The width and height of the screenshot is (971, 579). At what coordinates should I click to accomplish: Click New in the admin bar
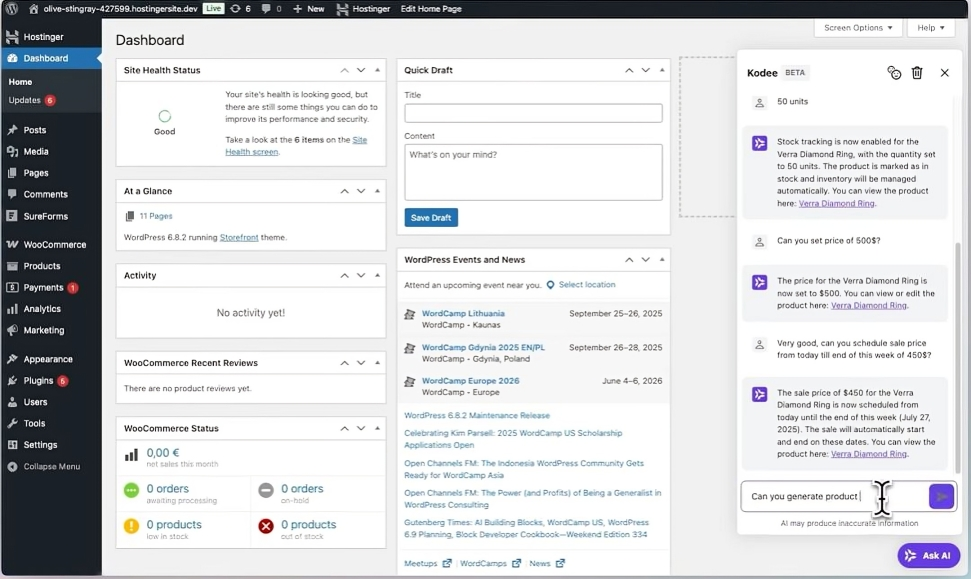(308, 9)
